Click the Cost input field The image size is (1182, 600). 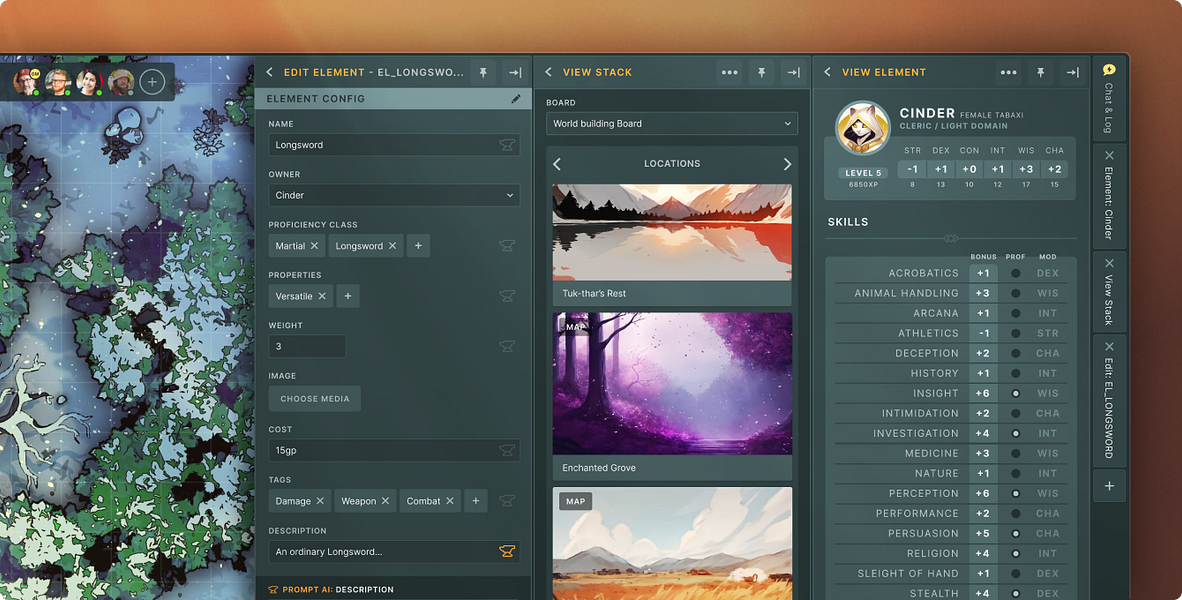pyautogui.click(x=380, y=450)
